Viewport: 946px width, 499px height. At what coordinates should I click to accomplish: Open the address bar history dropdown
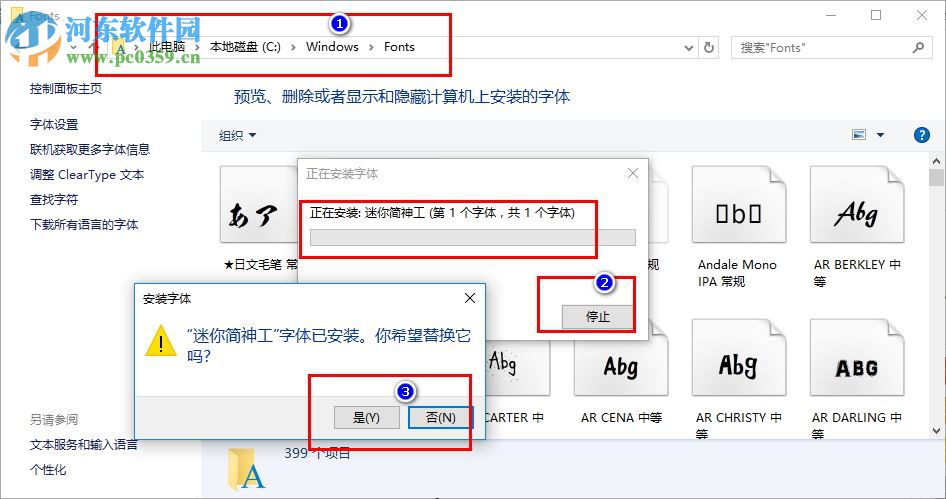[x=689, y=48]
